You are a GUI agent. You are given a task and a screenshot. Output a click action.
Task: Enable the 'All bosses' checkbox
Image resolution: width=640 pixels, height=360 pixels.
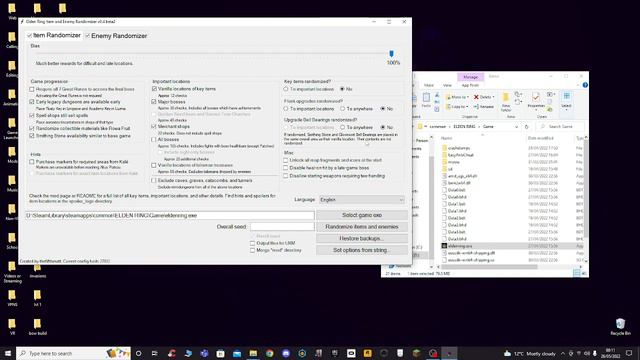[154, 140]
